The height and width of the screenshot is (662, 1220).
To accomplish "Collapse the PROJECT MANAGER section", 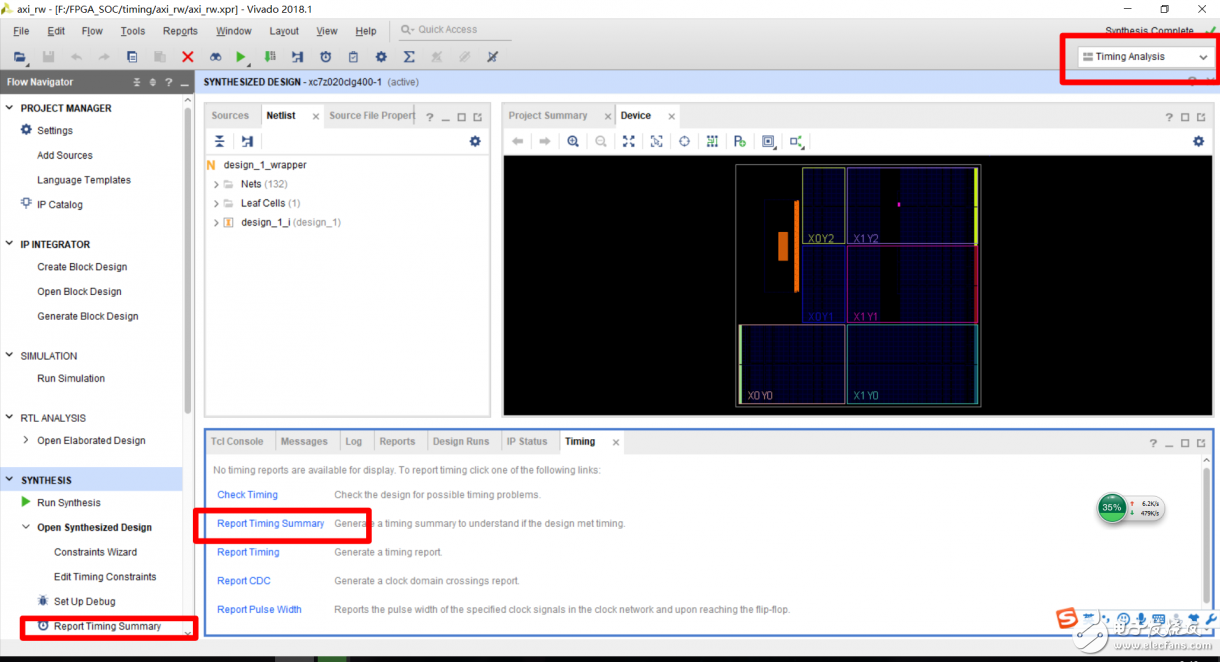I will click(x=10, y=108).
